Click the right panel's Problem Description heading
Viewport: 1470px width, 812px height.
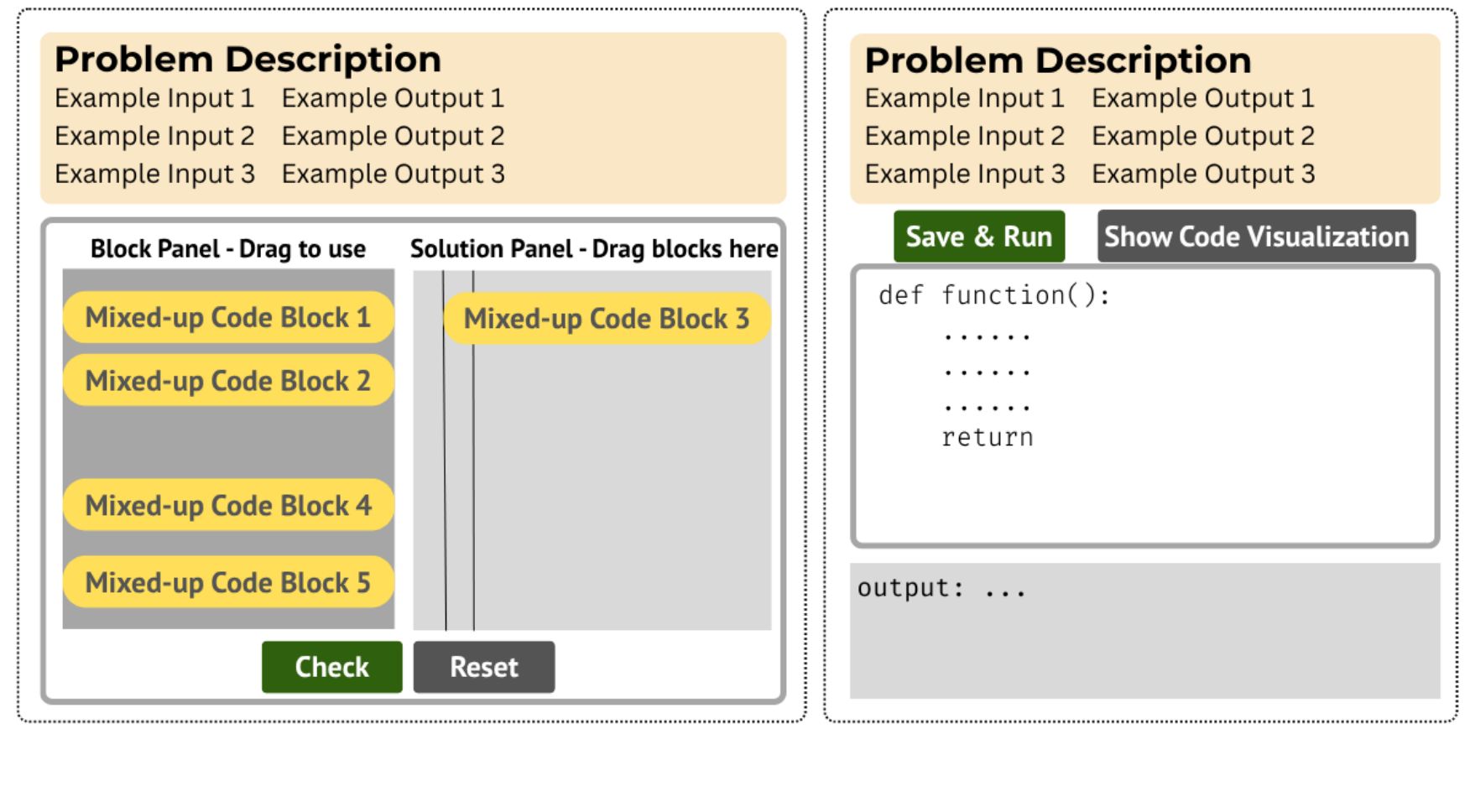point(1057,60)
